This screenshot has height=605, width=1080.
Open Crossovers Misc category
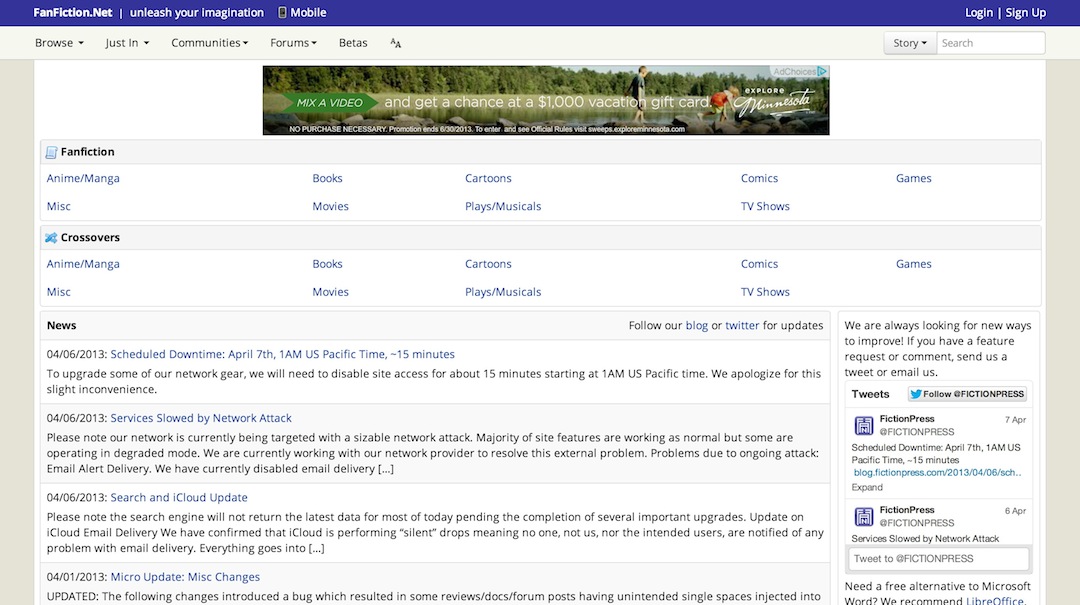pos(59,292)
